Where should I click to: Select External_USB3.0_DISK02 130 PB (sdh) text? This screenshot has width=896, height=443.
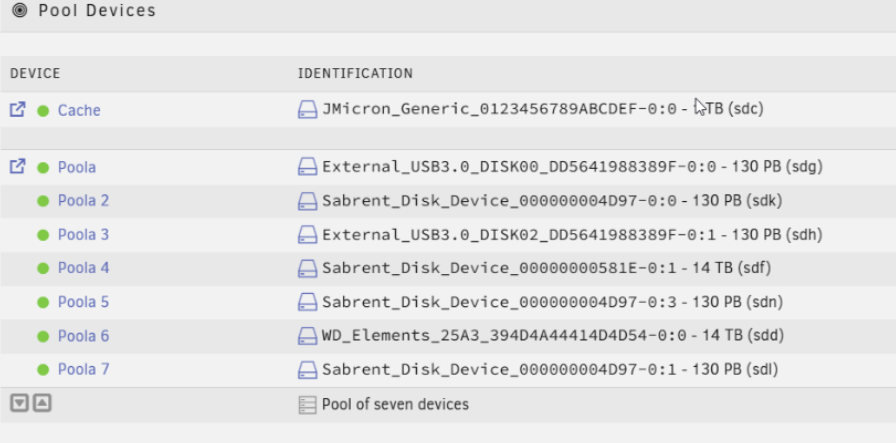tap(572, 234)
